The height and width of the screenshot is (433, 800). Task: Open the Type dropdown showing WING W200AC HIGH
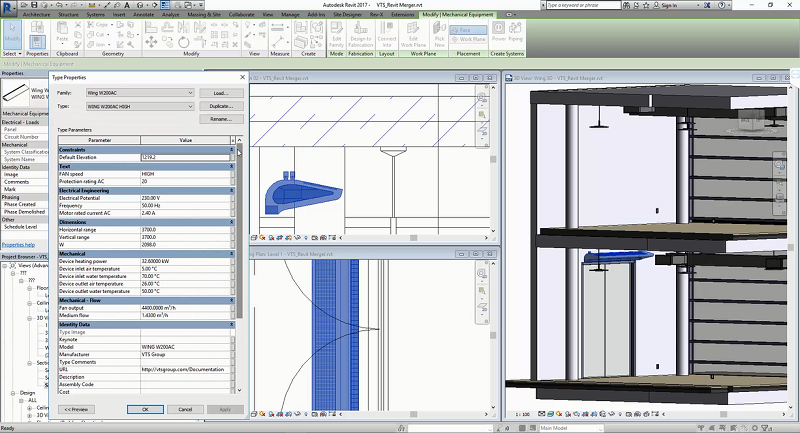139,105
